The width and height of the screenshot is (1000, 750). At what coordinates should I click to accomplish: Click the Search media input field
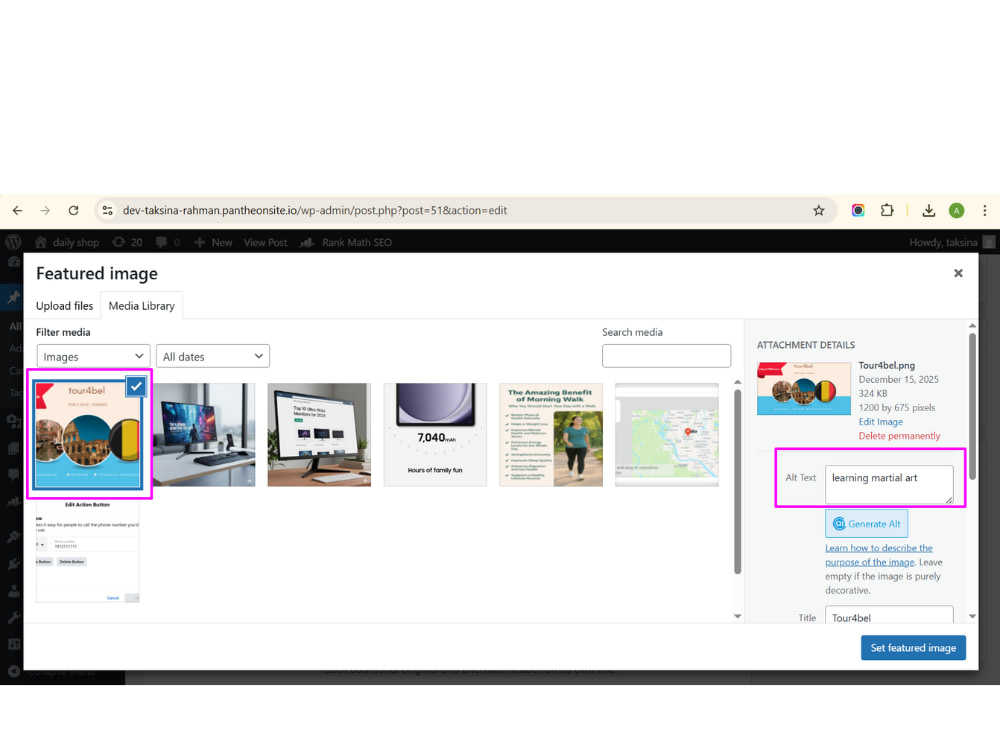coord(666,356)
